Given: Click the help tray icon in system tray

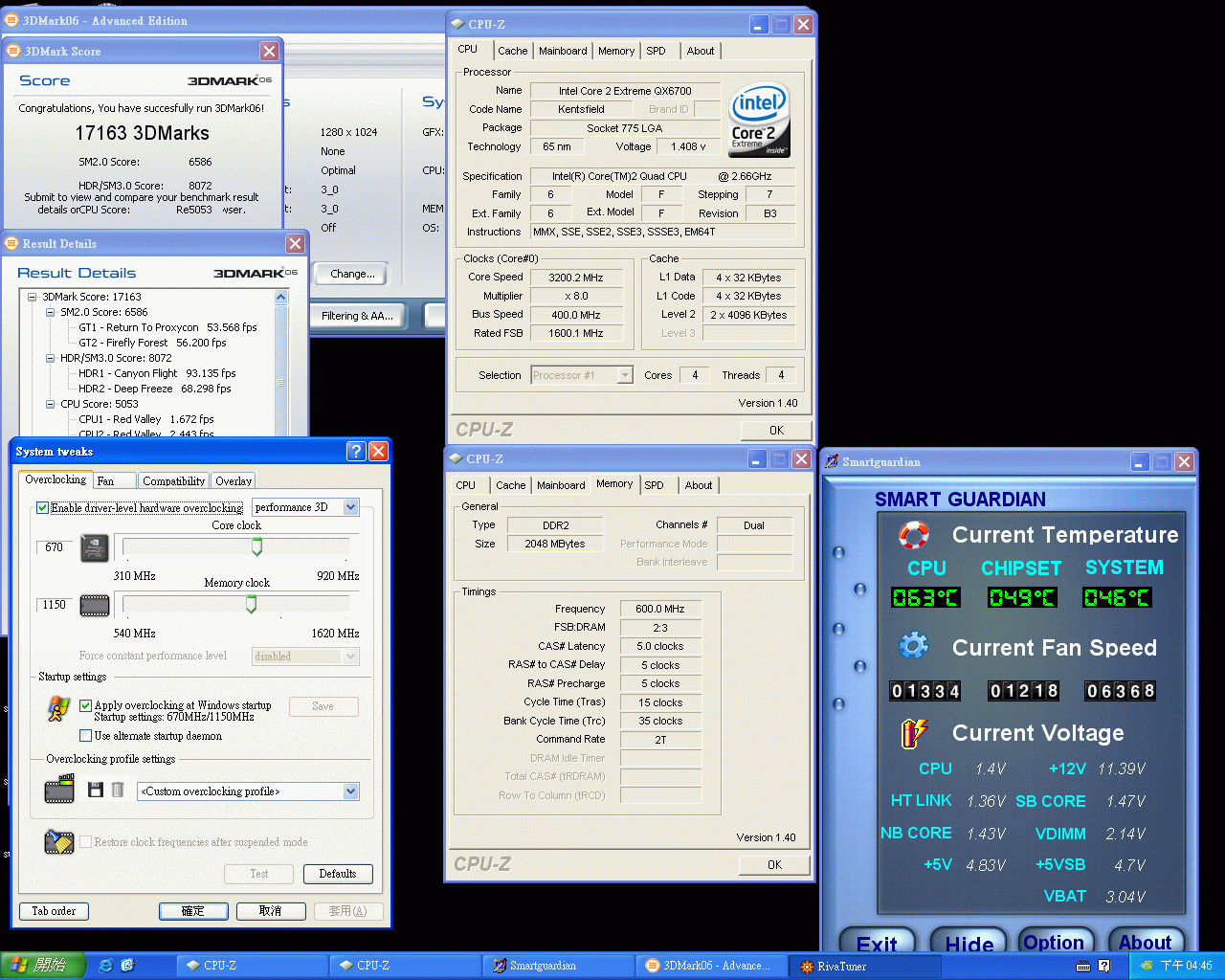Looking at the screenshot, I should click(1103, 966).
